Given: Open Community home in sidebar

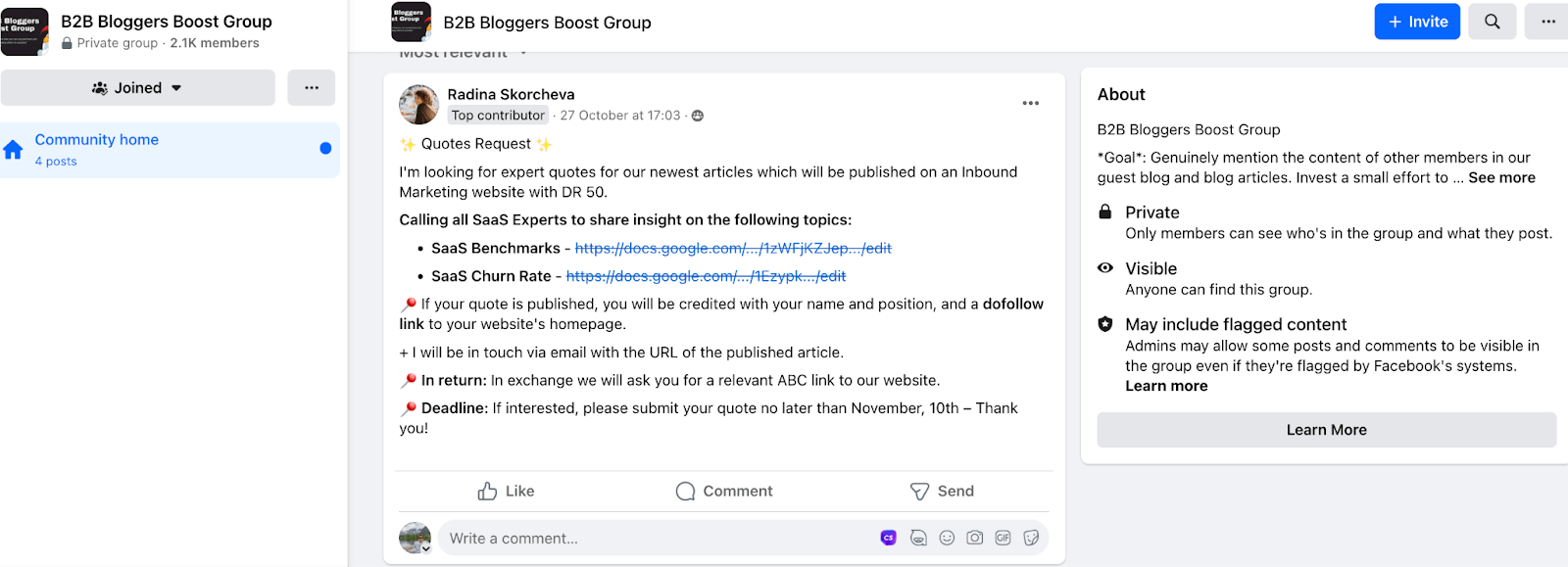Looking at the screenshot, I should click(x=97, y=140).
